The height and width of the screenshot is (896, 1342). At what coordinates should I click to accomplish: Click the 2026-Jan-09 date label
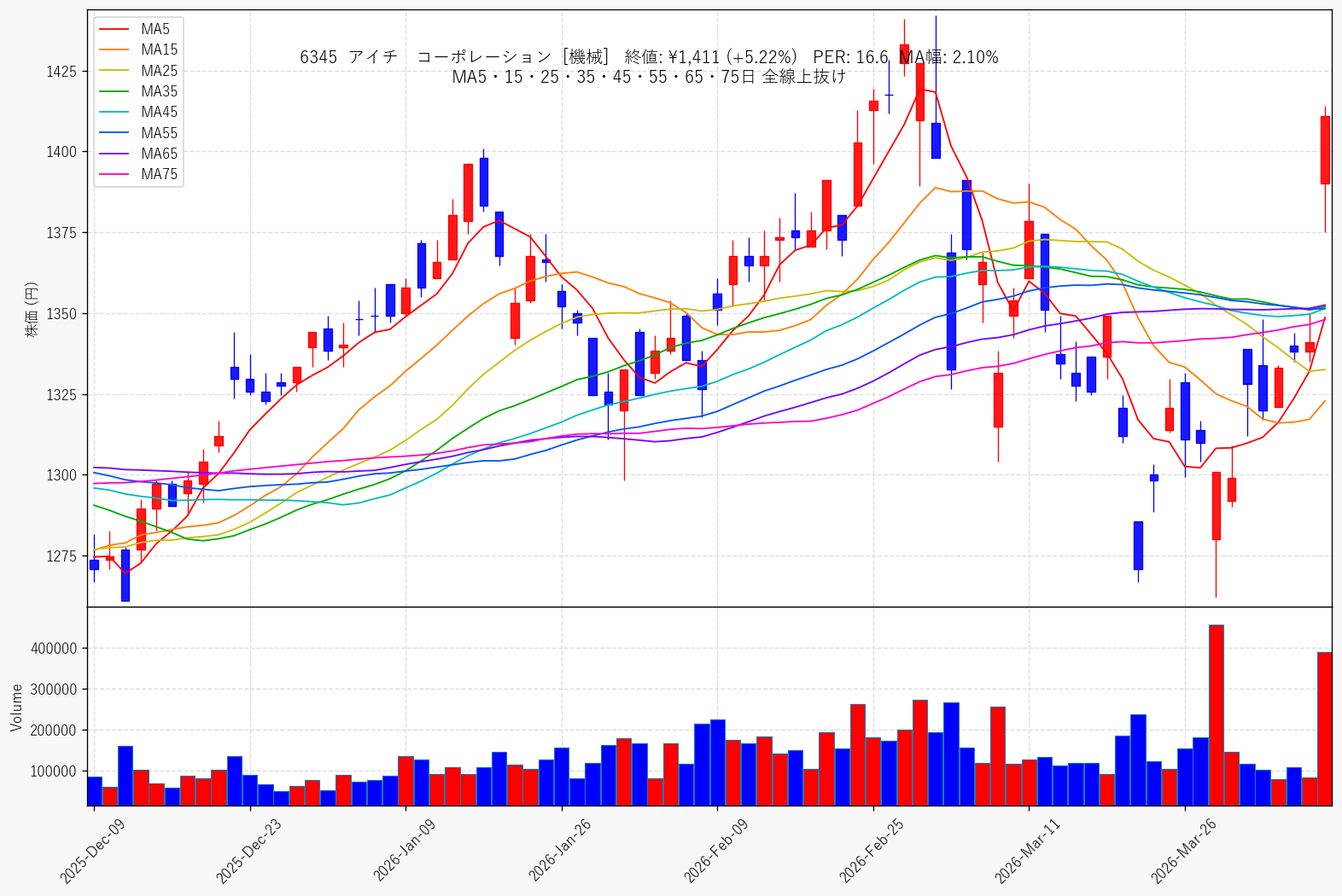point(405,850)
